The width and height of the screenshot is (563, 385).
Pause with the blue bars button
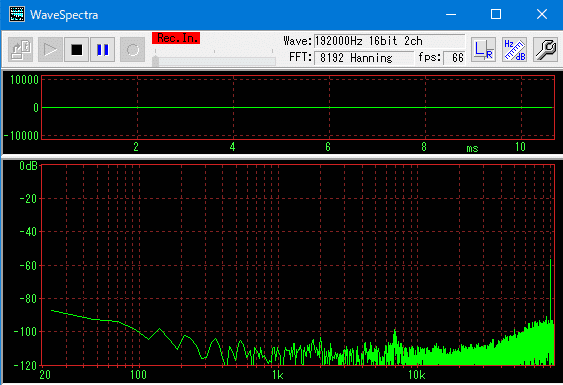103,50
